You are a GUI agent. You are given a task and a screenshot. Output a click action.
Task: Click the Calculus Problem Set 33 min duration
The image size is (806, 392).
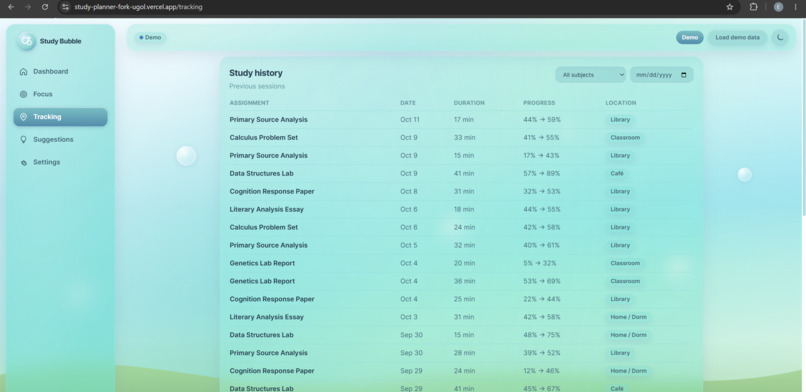[x=464, y=138]
